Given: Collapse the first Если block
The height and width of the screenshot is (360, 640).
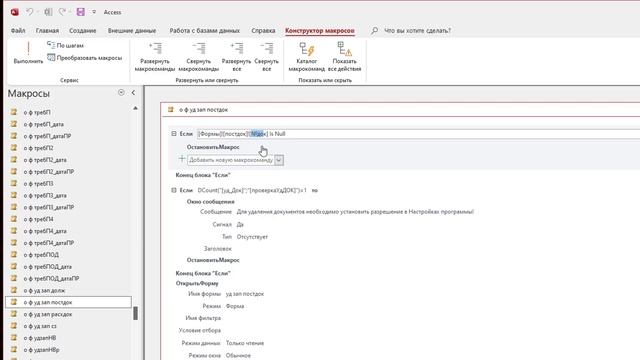Looking at the screenshot, I should coord(174,134).
